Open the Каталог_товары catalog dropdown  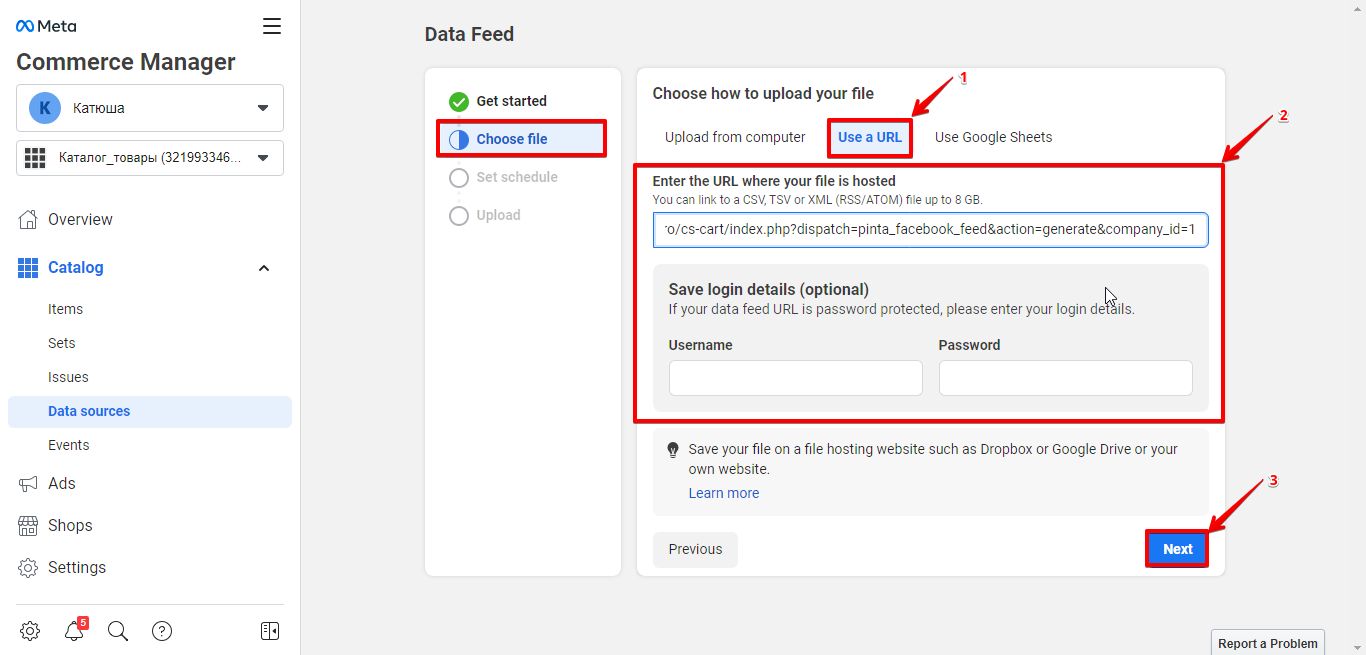coord(150,158)
